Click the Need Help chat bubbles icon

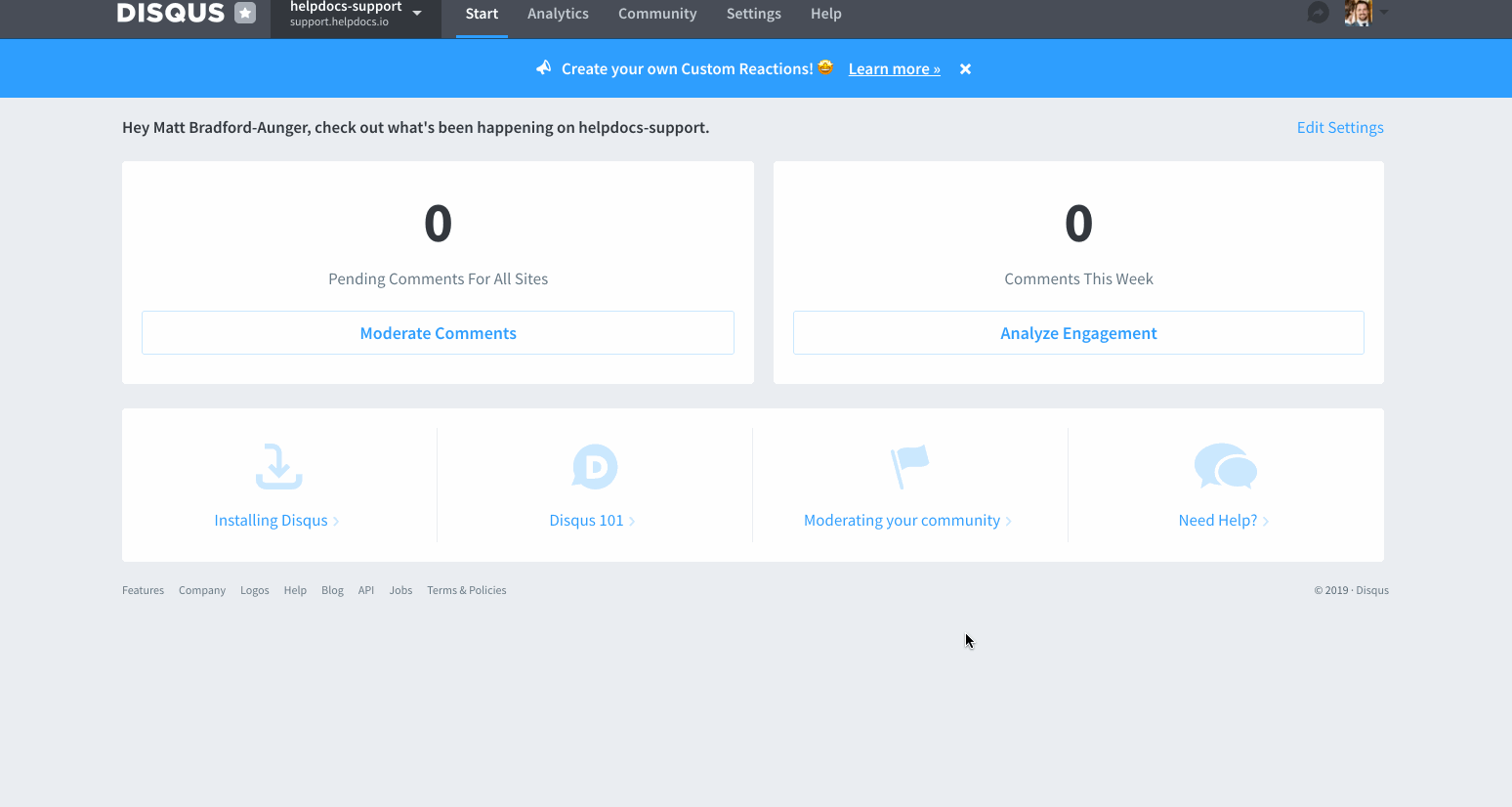point(1226,466)
